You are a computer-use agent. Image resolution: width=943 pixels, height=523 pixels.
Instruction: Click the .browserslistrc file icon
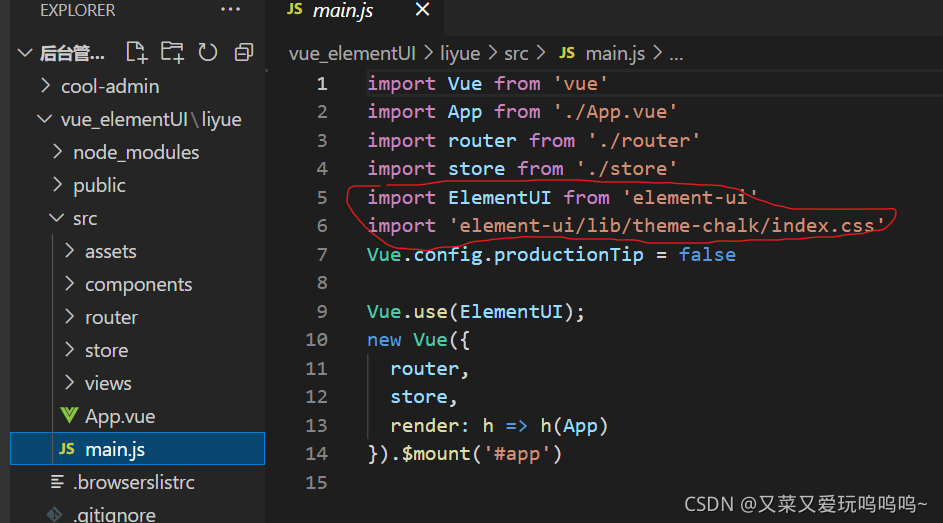pos(57,482)
